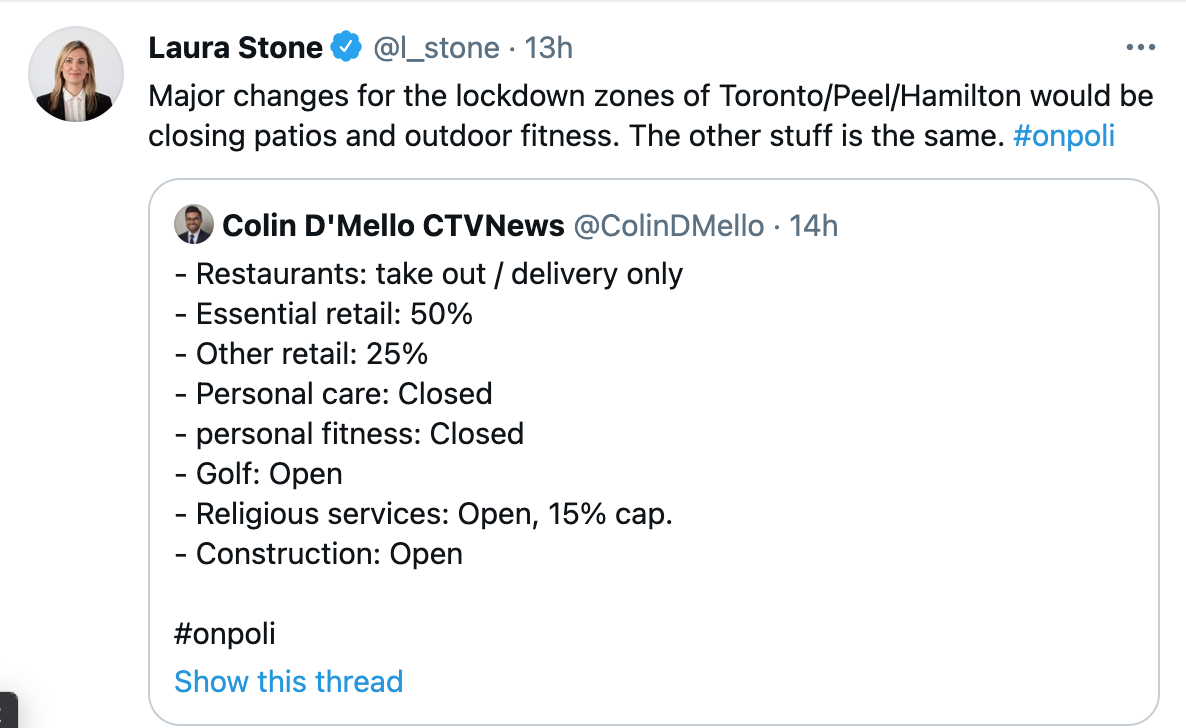The height and width of the screenshot is (728, 1186).
Task: Click the Show this thread link
Action: (289, 682)
